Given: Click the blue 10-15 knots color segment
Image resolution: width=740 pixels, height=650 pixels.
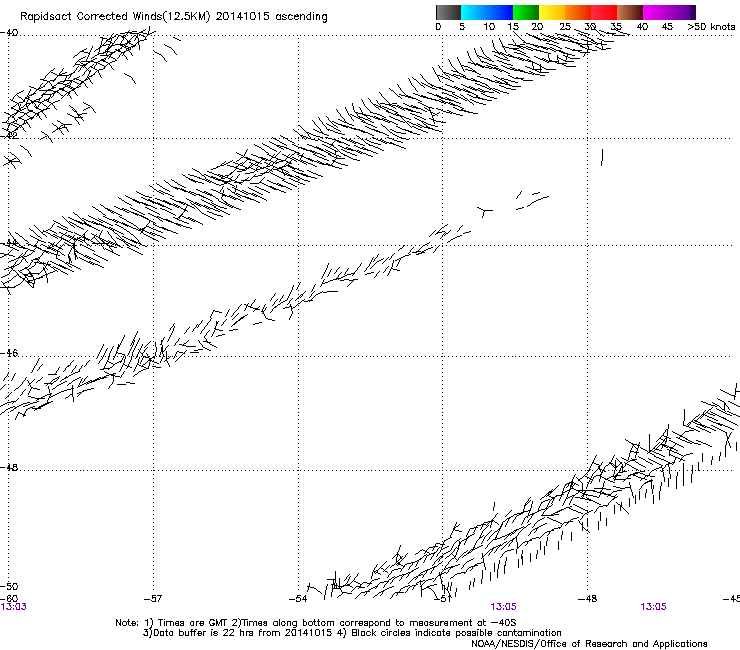Looking at the screenshot, I should pyautogui.click(x=500, y=12).
